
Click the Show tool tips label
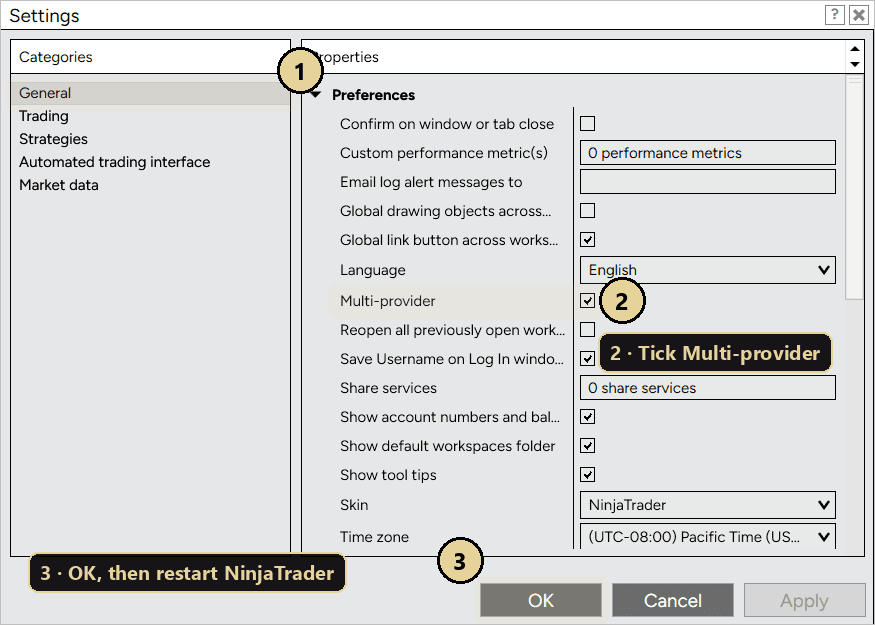point(388,475)
